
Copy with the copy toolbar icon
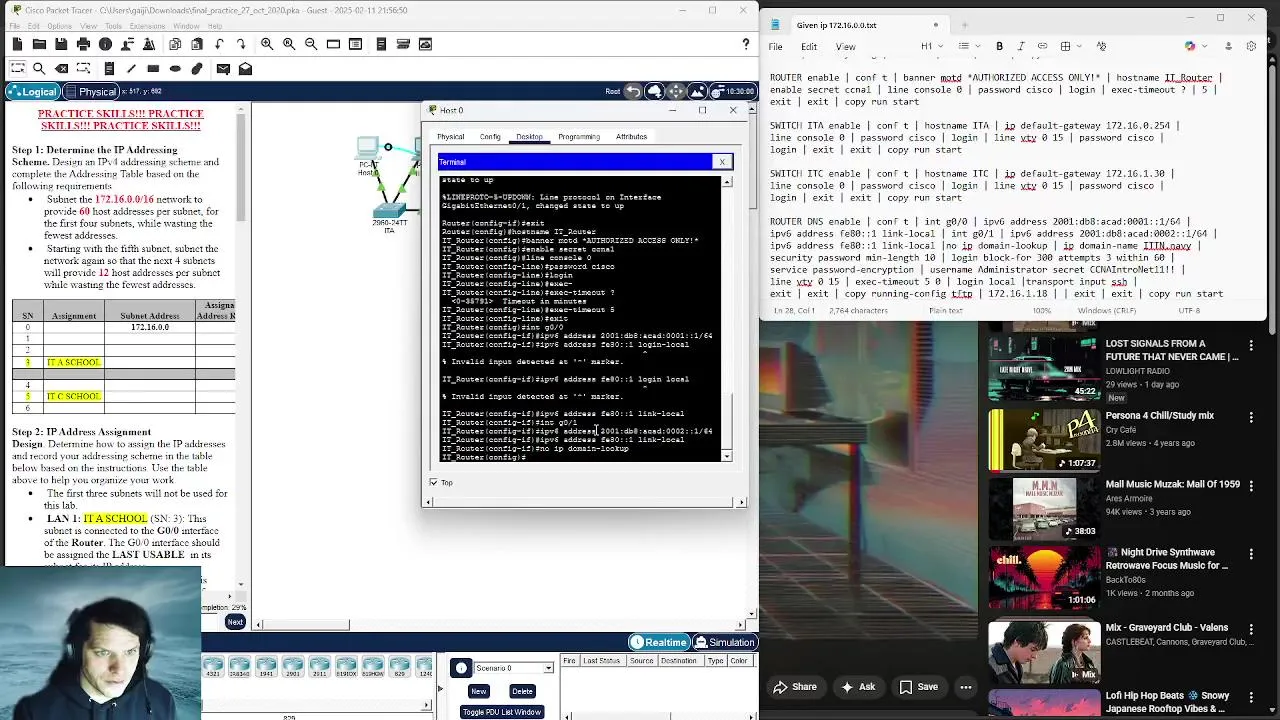pyautogui.click(x=175, y=44)
